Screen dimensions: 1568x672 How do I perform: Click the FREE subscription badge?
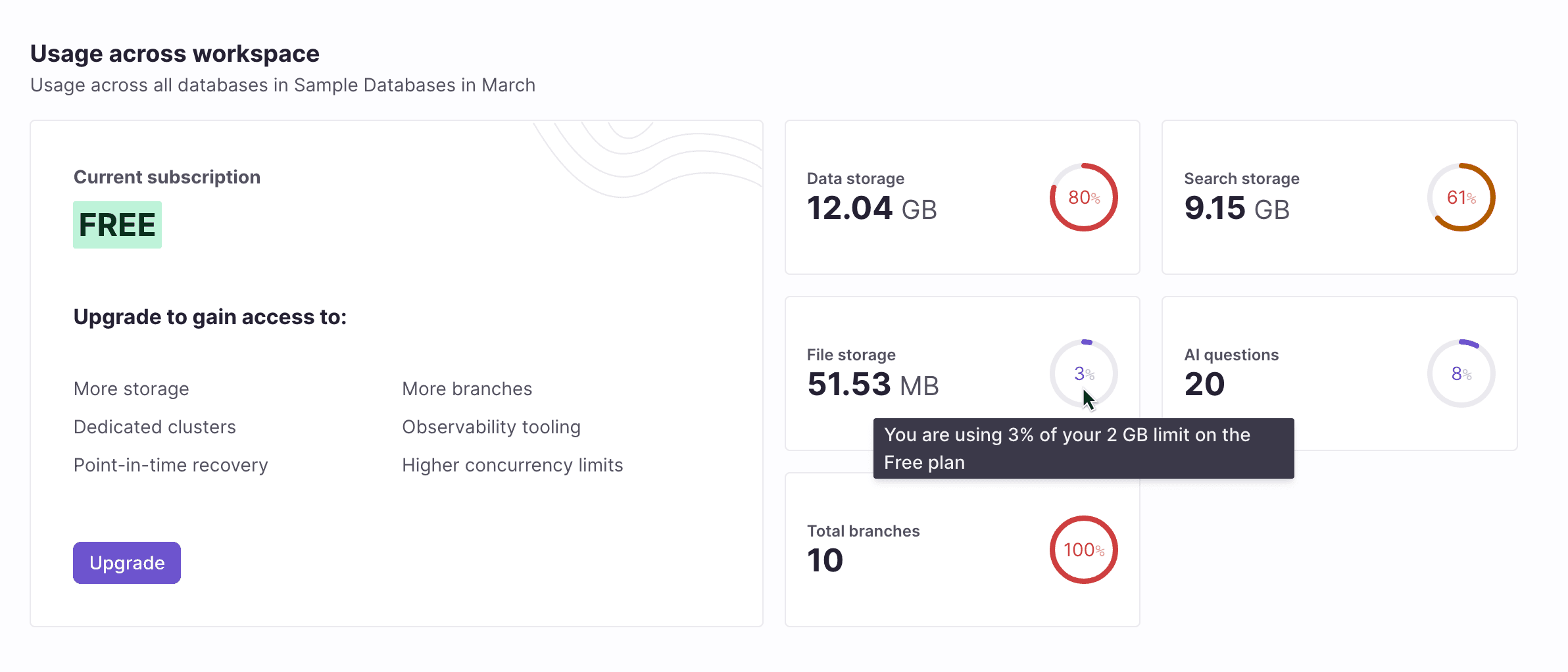117,224
